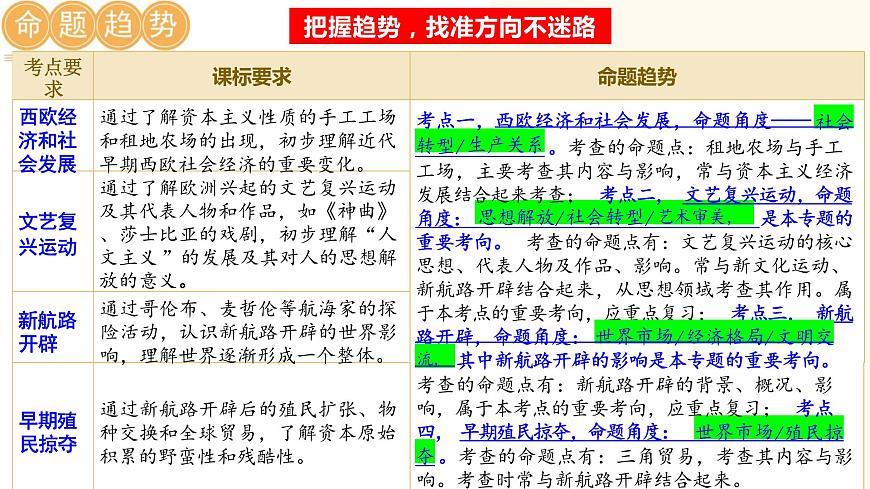This screenshot has width=870, height=489.
Task: Select the 命题趋势 column header
Action: coord(637,77)
